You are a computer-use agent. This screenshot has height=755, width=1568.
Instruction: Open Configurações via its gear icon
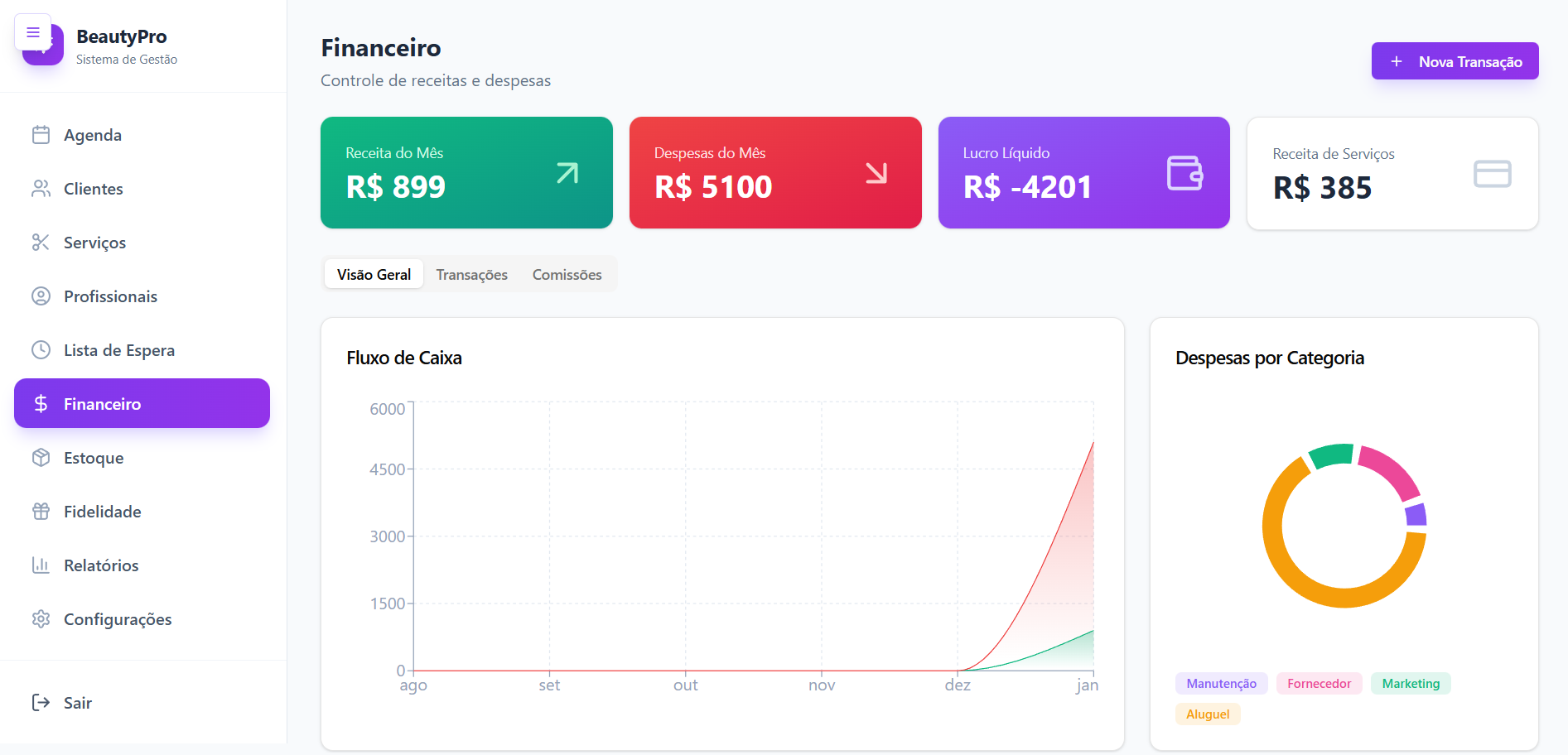[41, 619]
